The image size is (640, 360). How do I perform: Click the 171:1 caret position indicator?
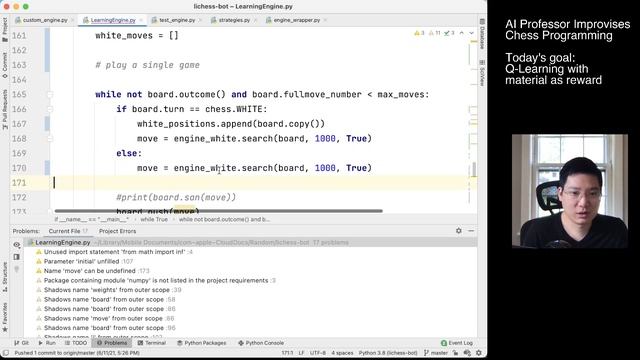(x=287, y=353)
